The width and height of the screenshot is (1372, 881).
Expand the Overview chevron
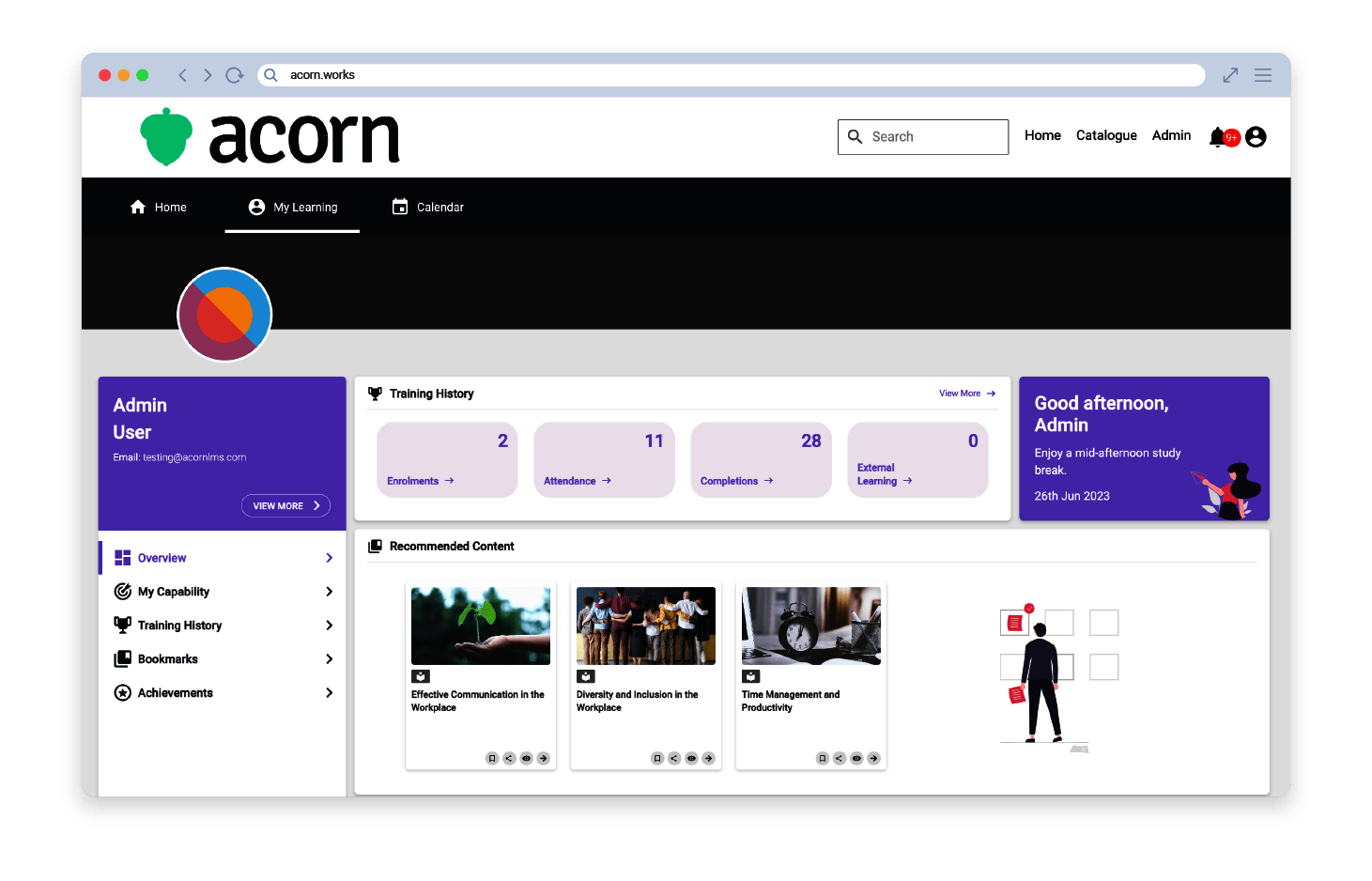coord(329,558)
